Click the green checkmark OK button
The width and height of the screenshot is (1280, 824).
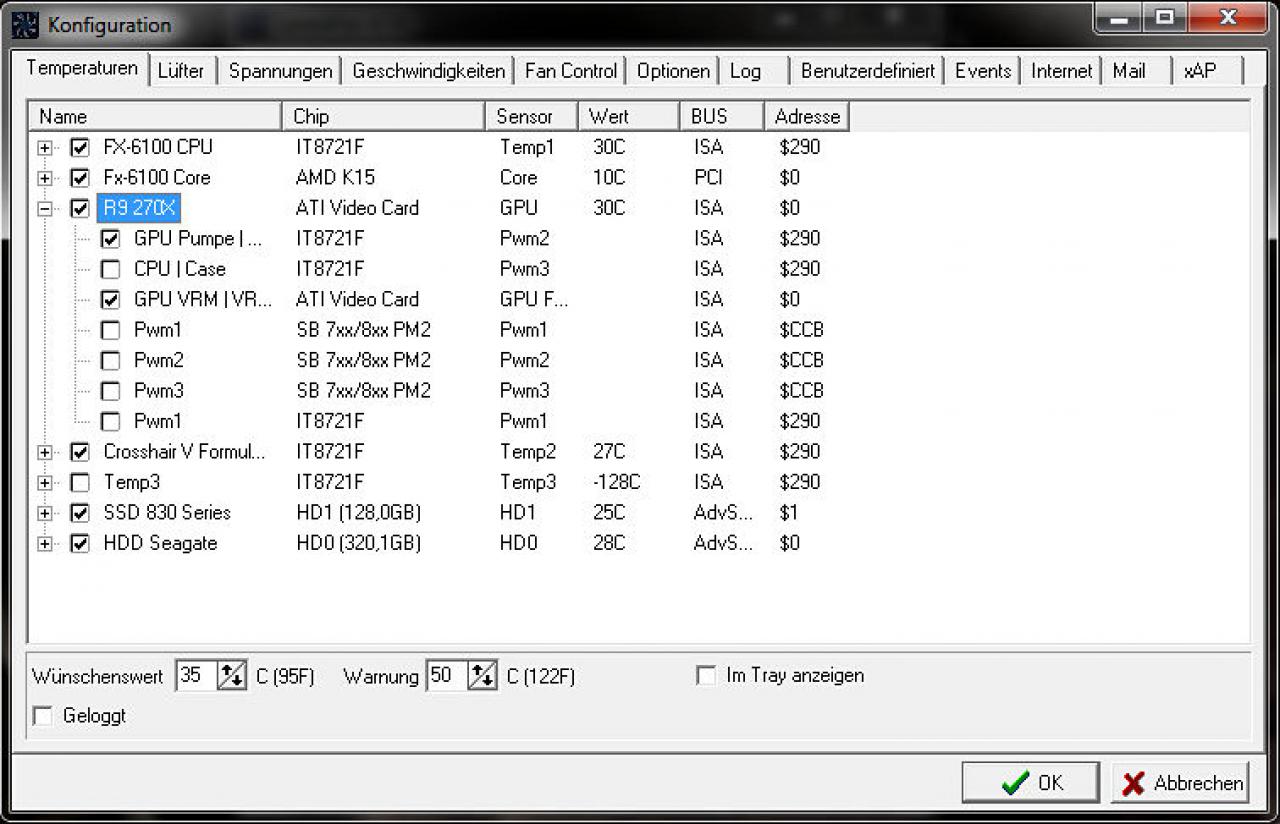pos(1031,782)
